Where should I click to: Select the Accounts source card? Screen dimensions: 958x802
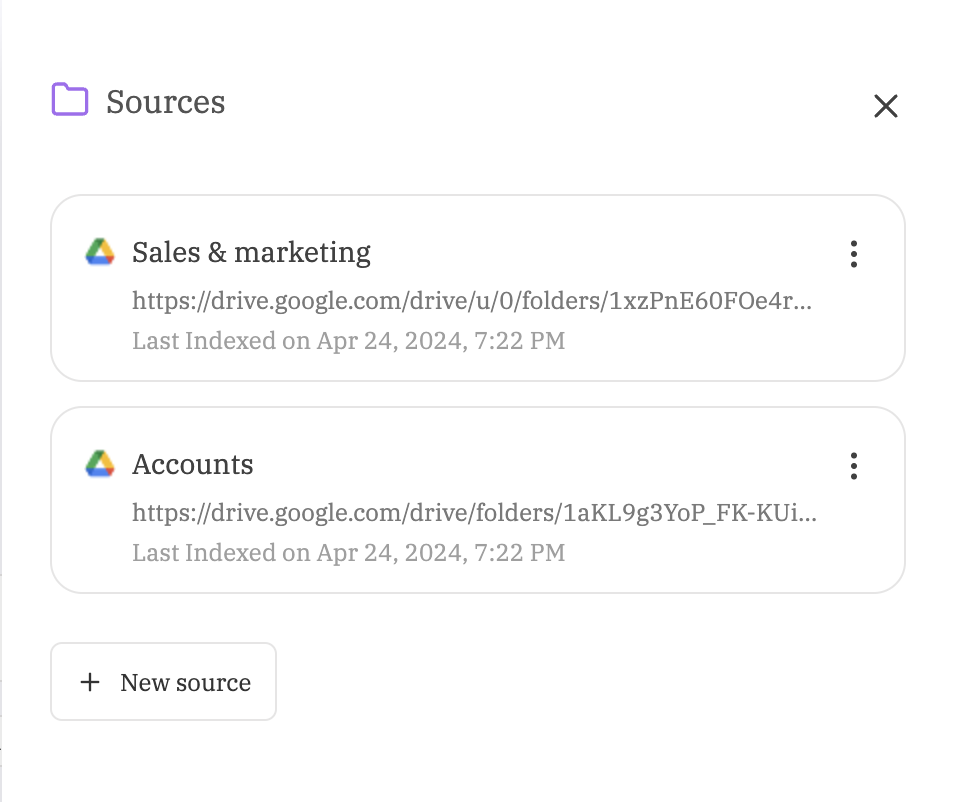[478, 499]
